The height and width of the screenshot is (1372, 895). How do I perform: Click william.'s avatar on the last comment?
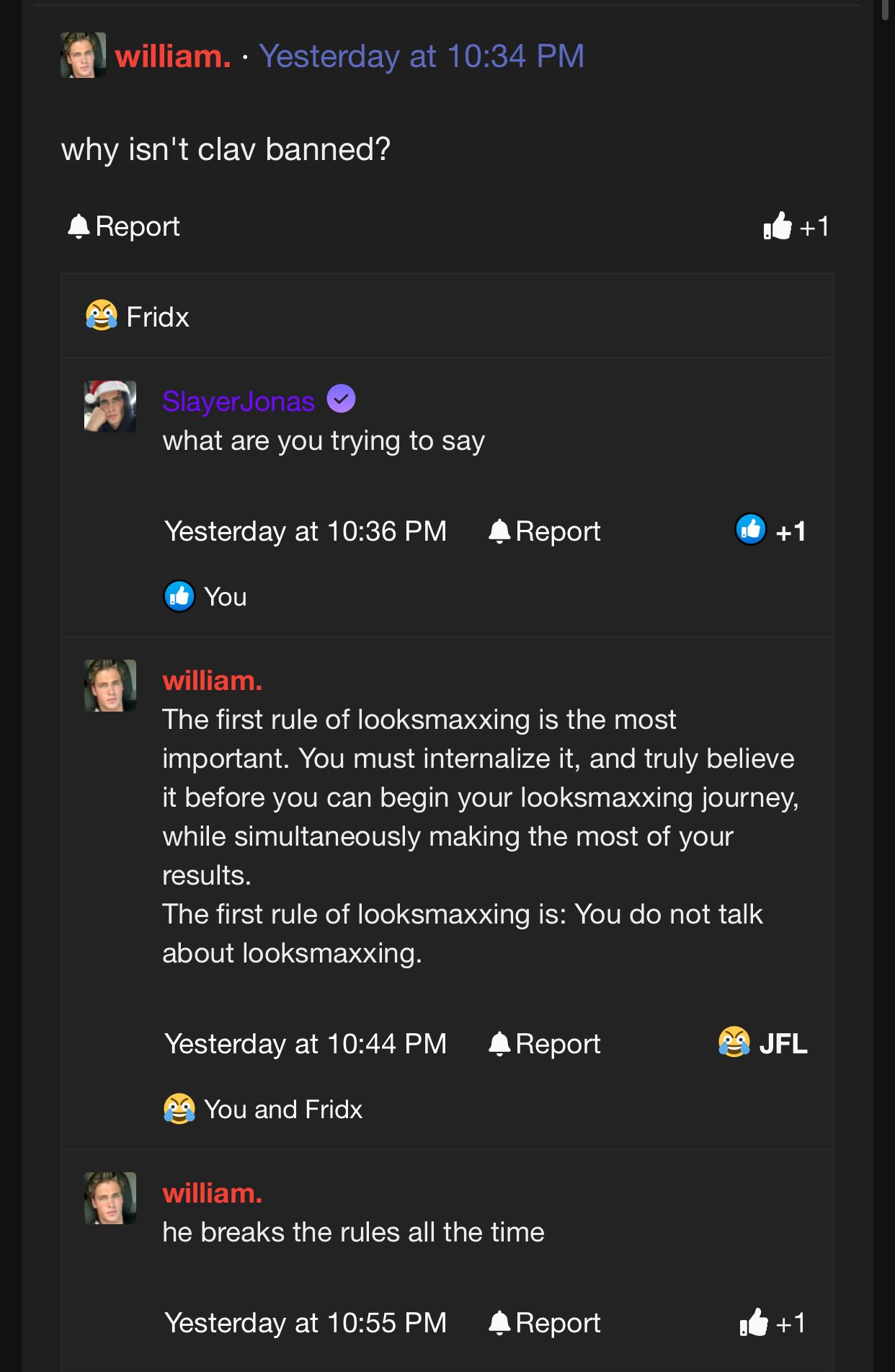click(x=110, y=1198)
